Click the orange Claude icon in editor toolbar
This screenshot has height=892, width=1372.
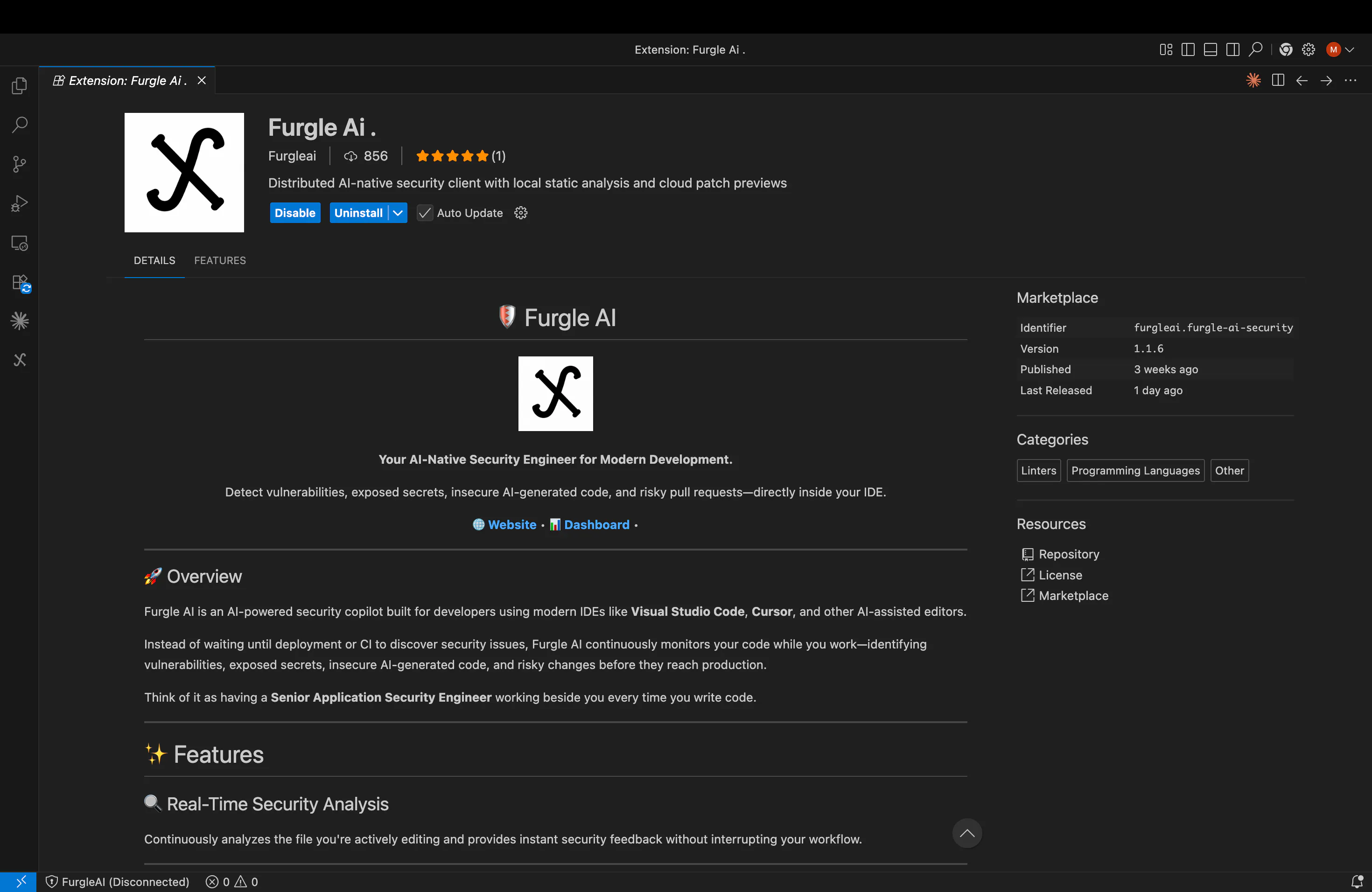coord(1253,80)
